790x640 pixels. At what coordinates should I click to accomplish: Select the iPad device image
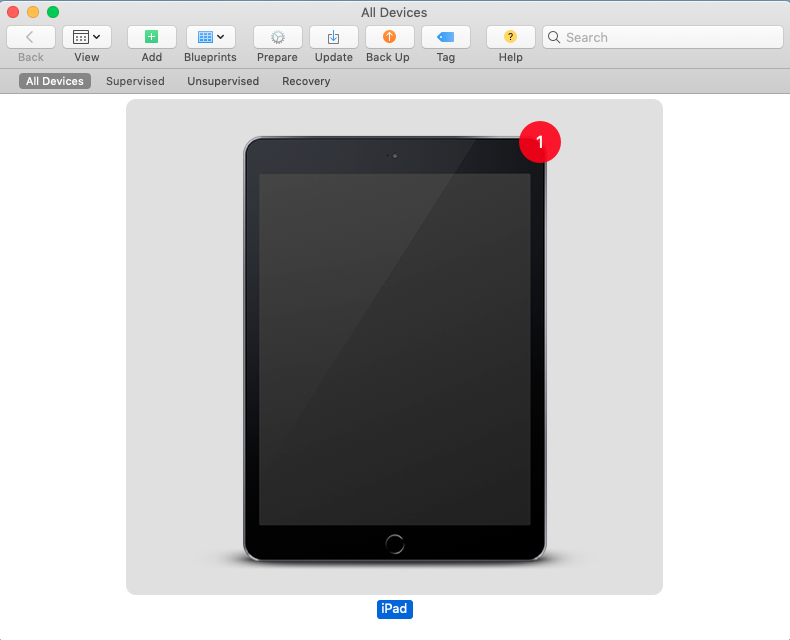[394, 350]
